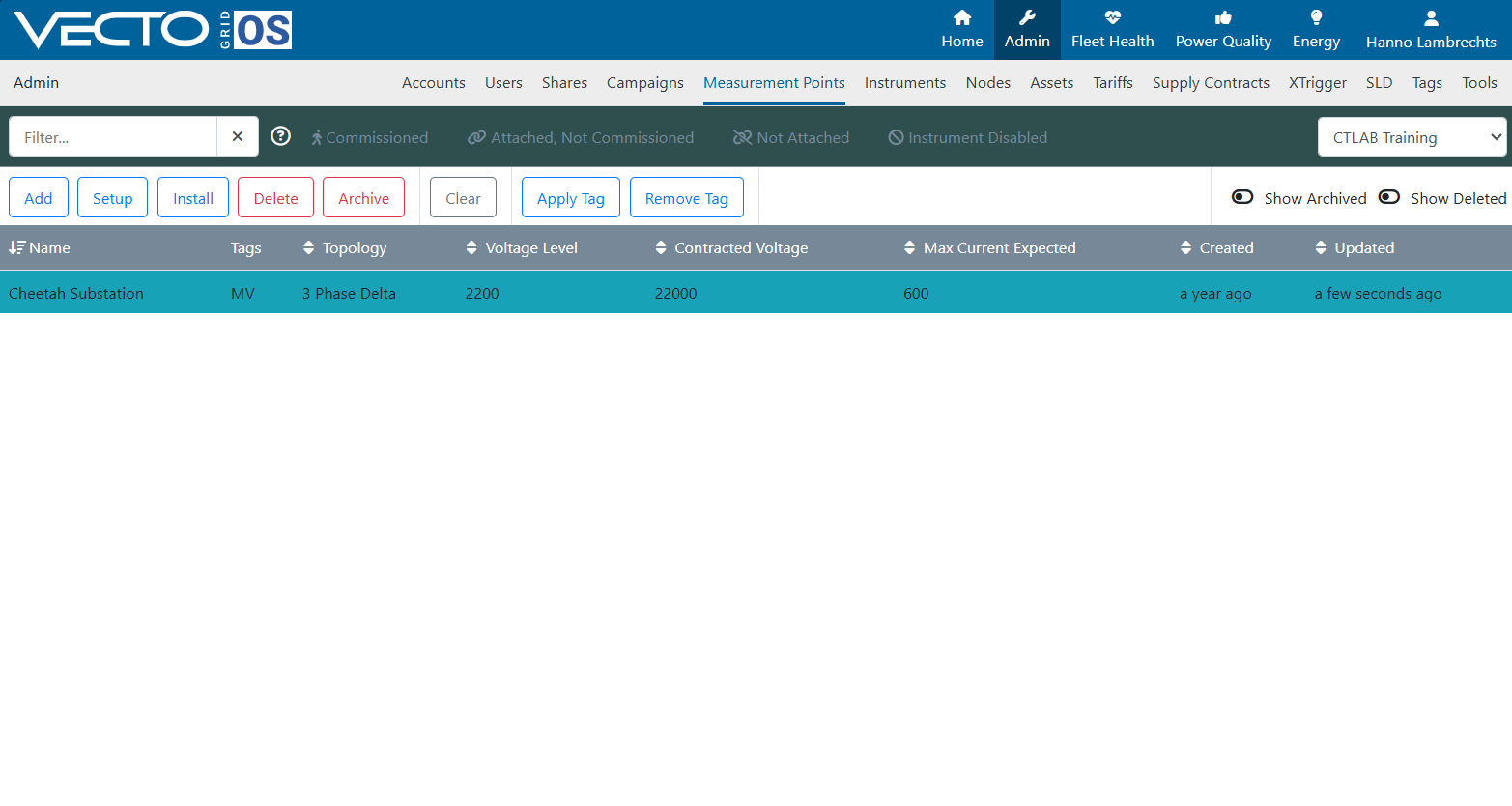Toggle the Show Deleted switch

(1389, 197)
